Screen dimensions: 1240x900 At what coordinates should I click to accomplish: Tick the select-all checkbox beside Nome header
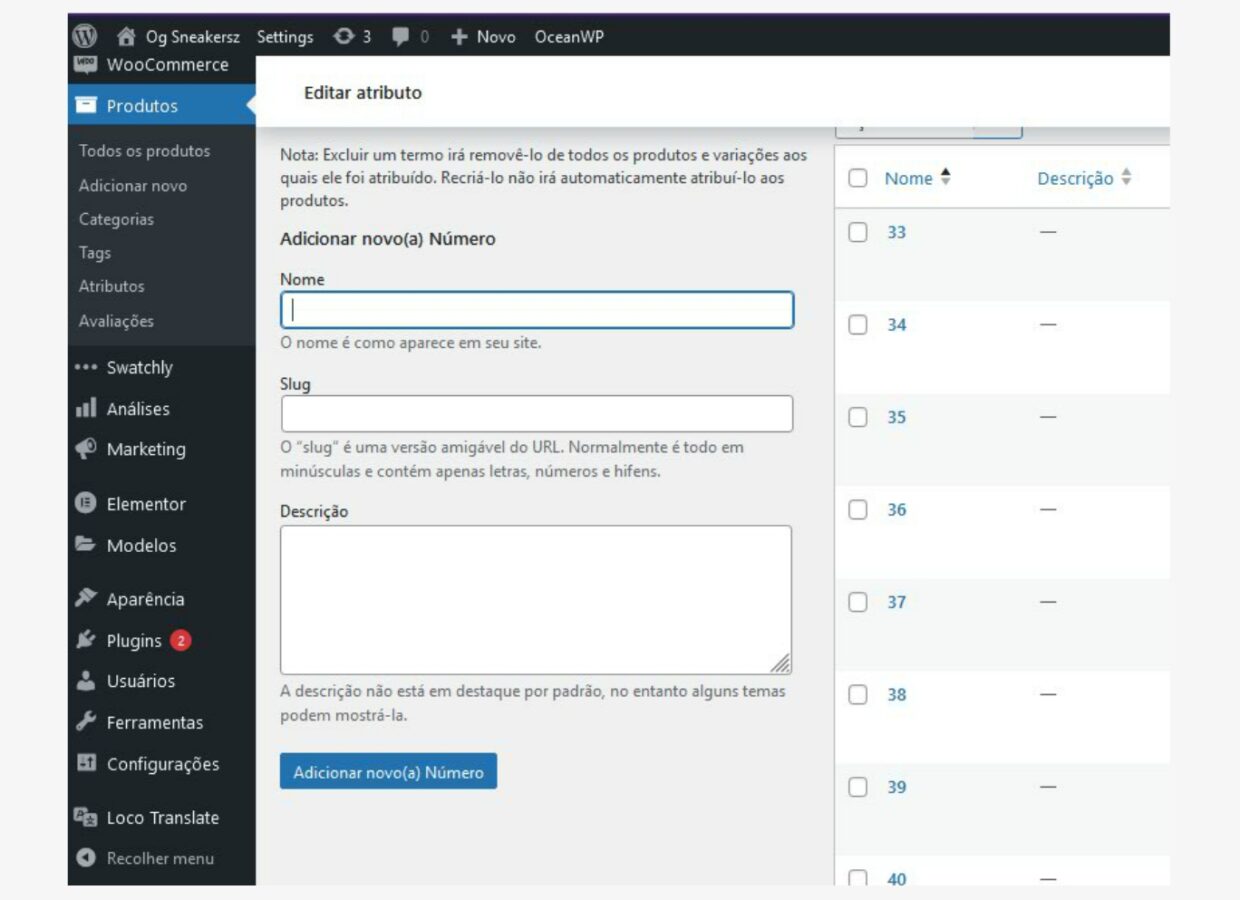(858, 179)
